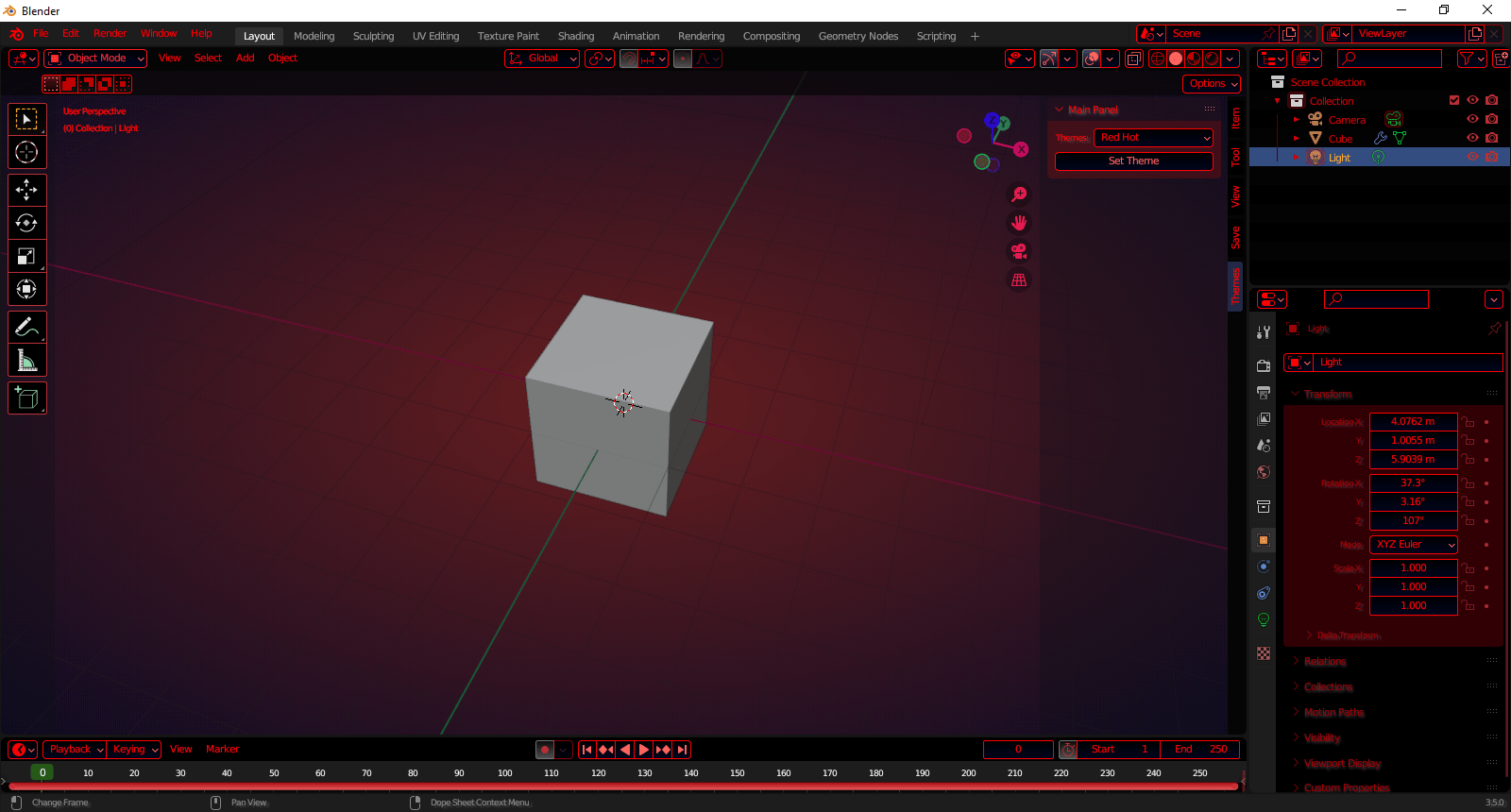The image size is (1511, 812).
Task: Open the View Layer properties tab icon
Action: pyautogui.click(x=1264, y=418)
